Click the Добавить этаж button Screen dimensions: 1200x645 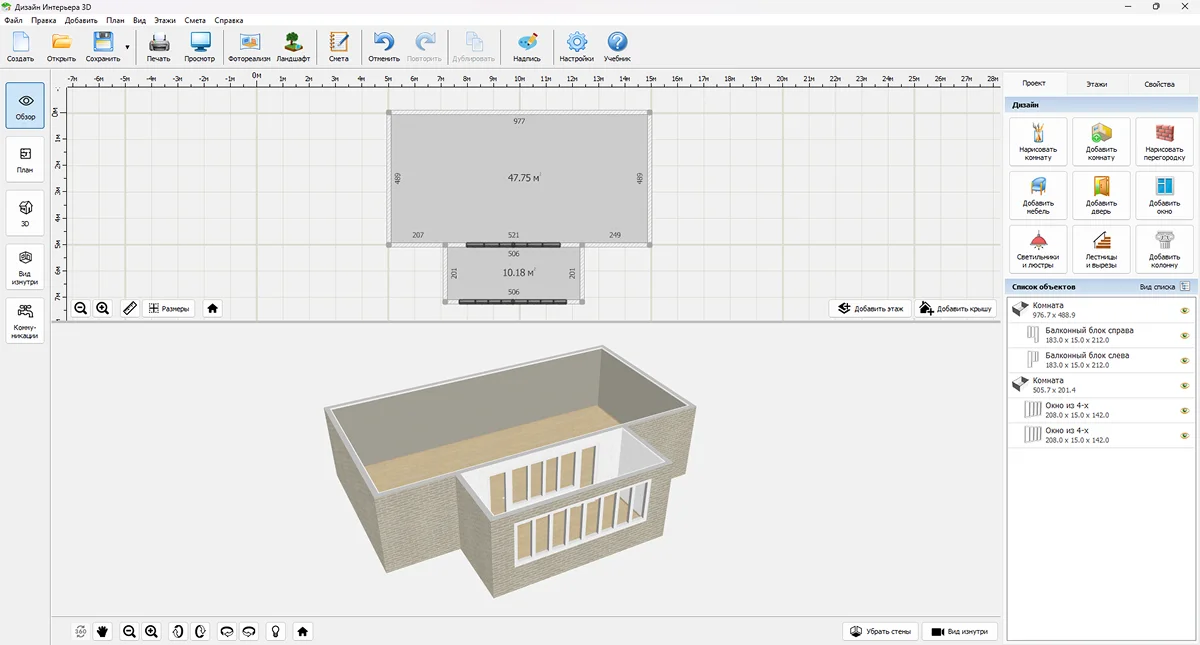tap(870, 309)
